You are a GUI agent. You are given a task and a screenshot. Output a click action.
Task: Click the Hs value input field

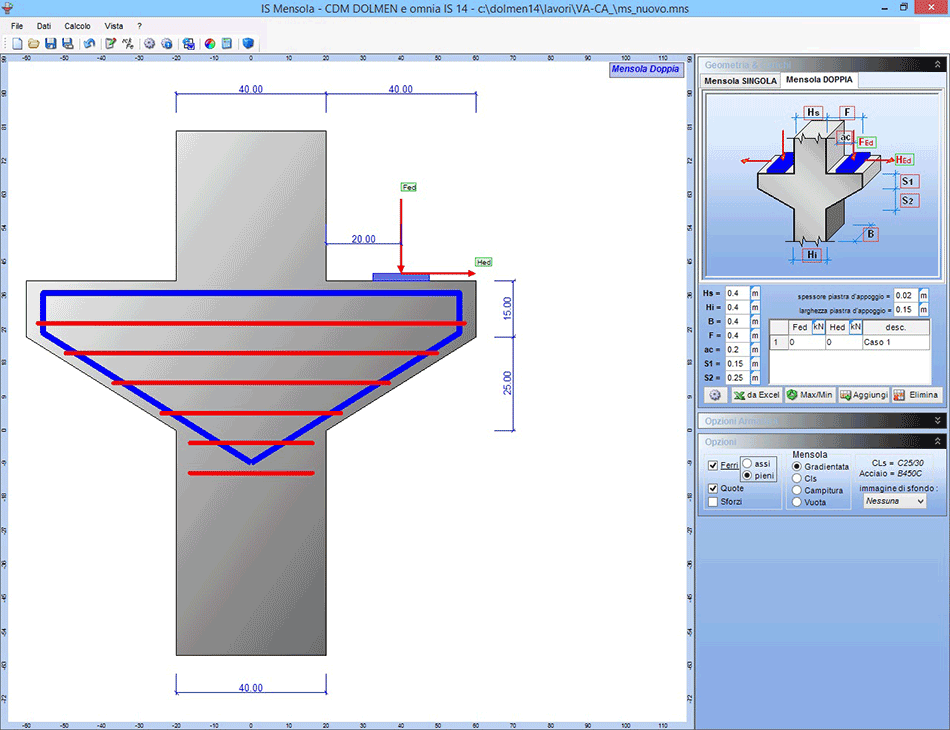(737, 293)
